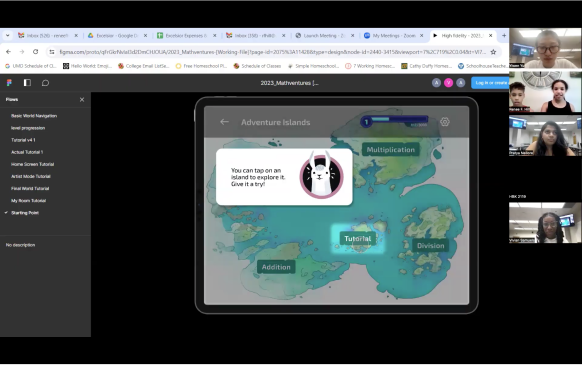Tap the highlighted Tutorial island
Image resolution: width=582 pixels, height=365 pixels.
357,239
